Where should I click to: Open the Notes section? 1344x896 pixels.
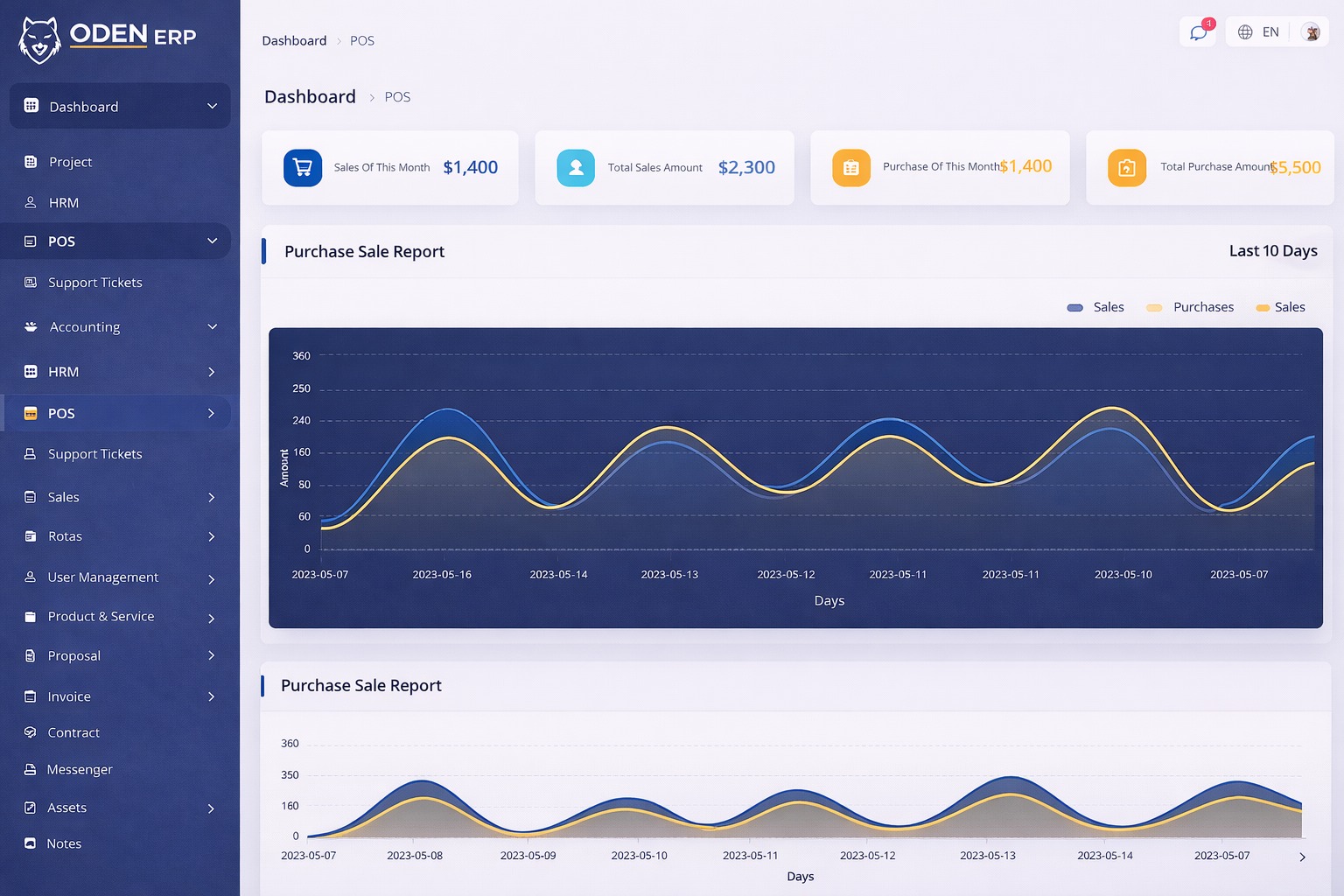click(63, 843)
